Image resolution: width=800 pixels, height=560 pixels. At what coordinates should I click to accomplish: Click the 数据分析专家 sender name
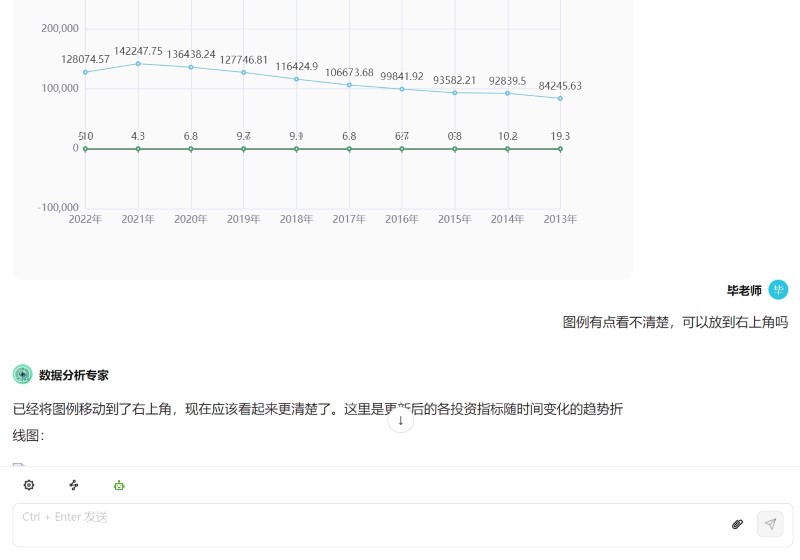(x=74, y=375)
